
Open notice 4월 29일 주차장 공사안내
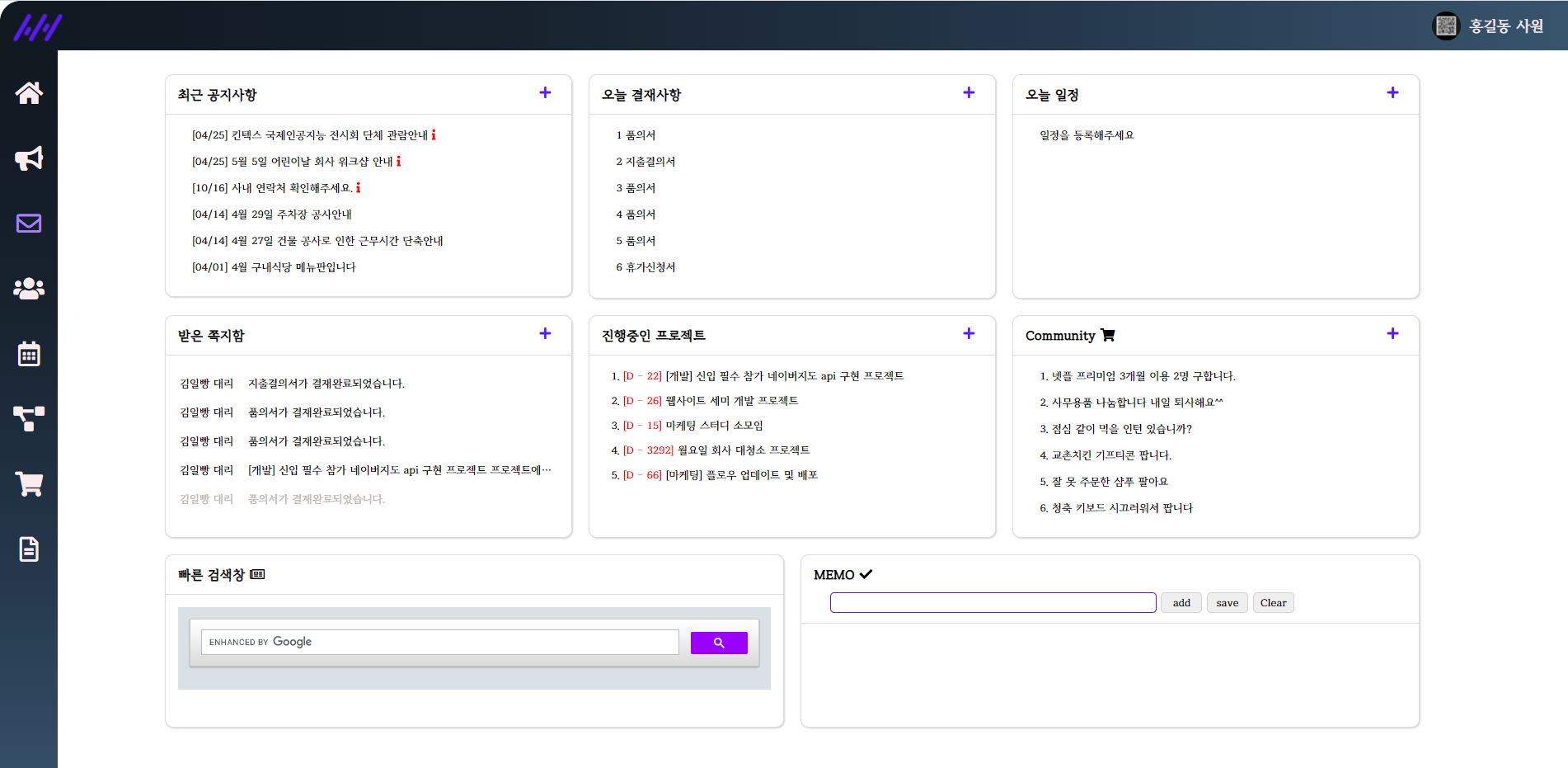pyautogui.click(x=272, y=214)
